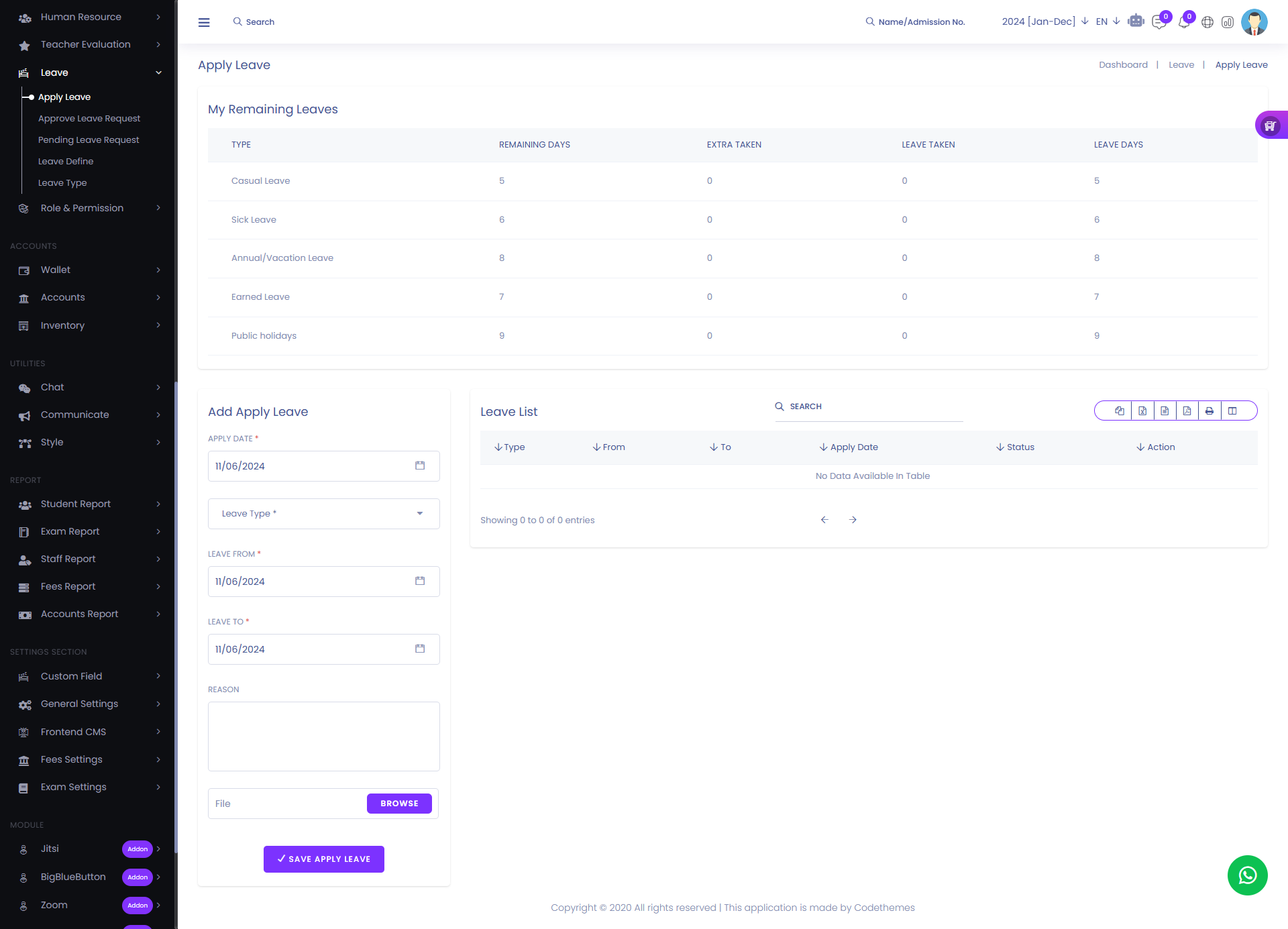Copy leave list table to clipboard
Image resolution: width=1288 pixels, height=929 pixels.
pyautogui.click(x=1120, y=411)
